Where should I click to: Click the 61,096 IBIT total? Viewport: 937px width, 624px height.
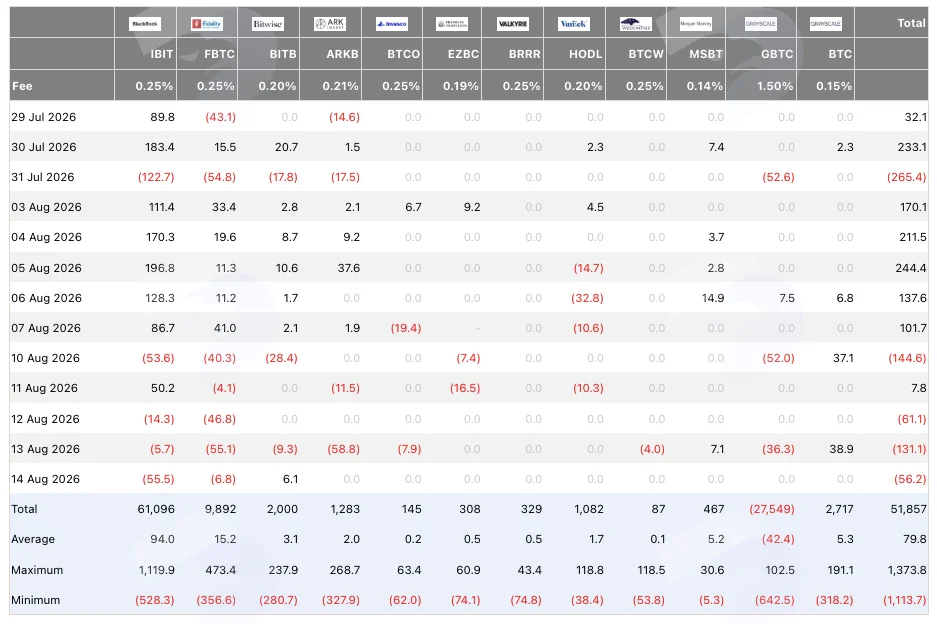(x=156, y=509)
